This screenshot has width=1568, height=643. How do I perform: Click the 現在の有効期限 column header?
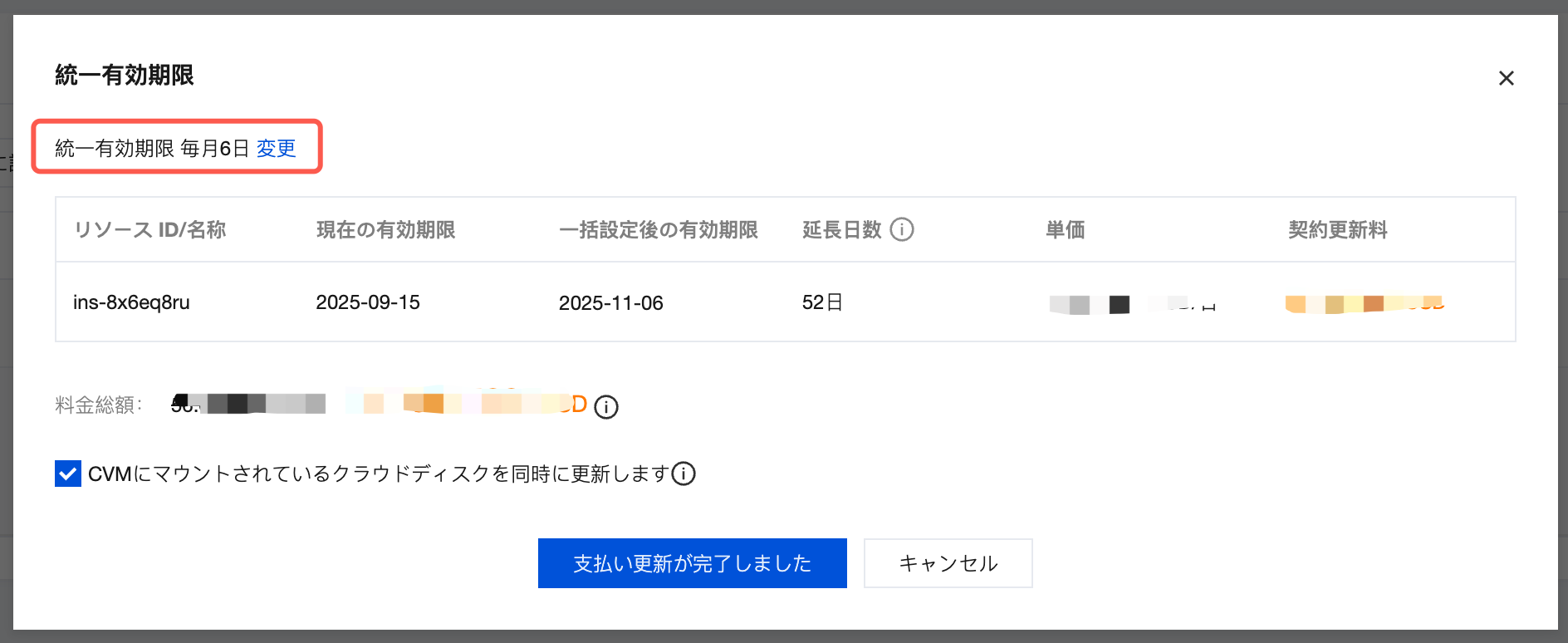click(x=385, y=229)
